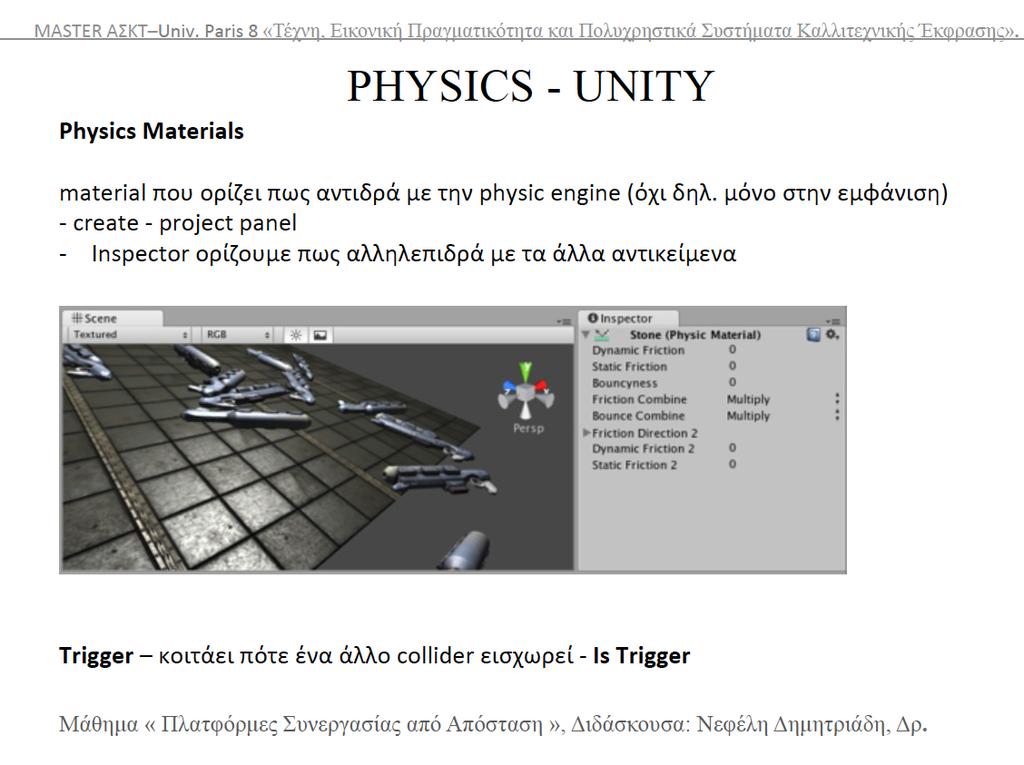Open the Friction Combine Multiply dropdown
The image size is (1024, 765).
(782, 399)
